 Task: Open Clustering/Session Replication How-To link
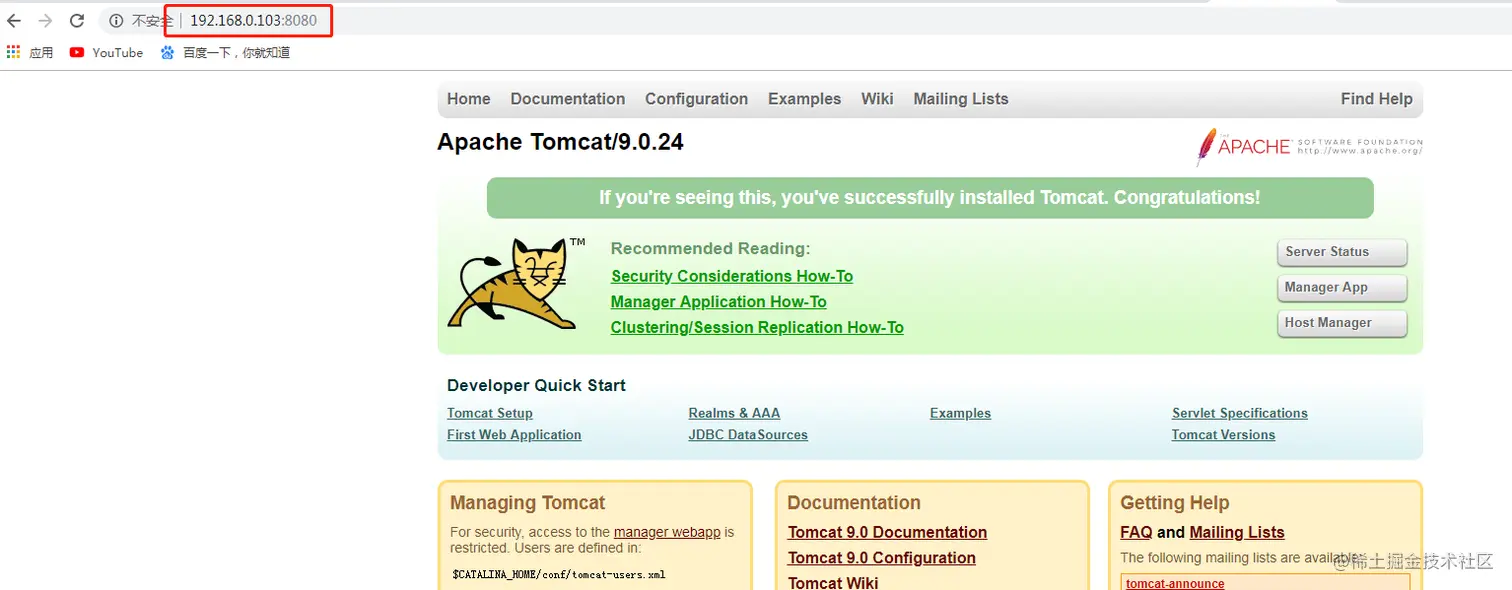tap(757, 327)
